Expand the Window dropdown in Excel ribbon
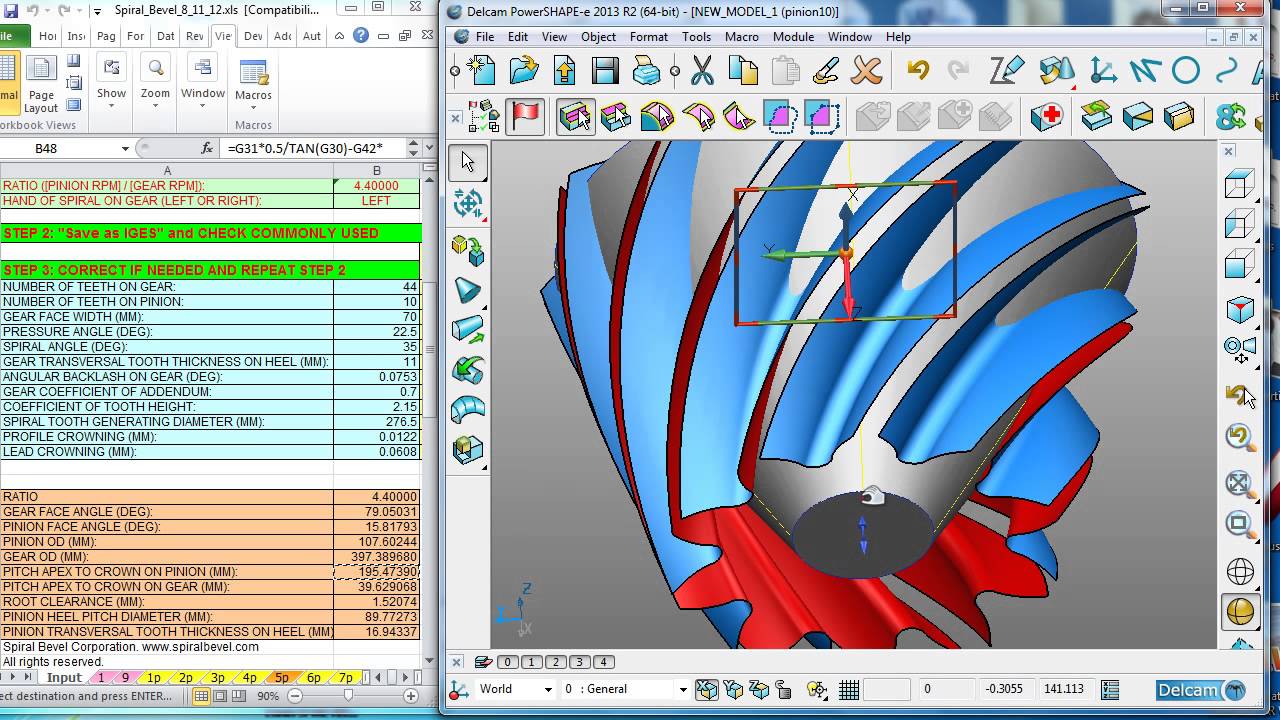 [x=203, y=106]
